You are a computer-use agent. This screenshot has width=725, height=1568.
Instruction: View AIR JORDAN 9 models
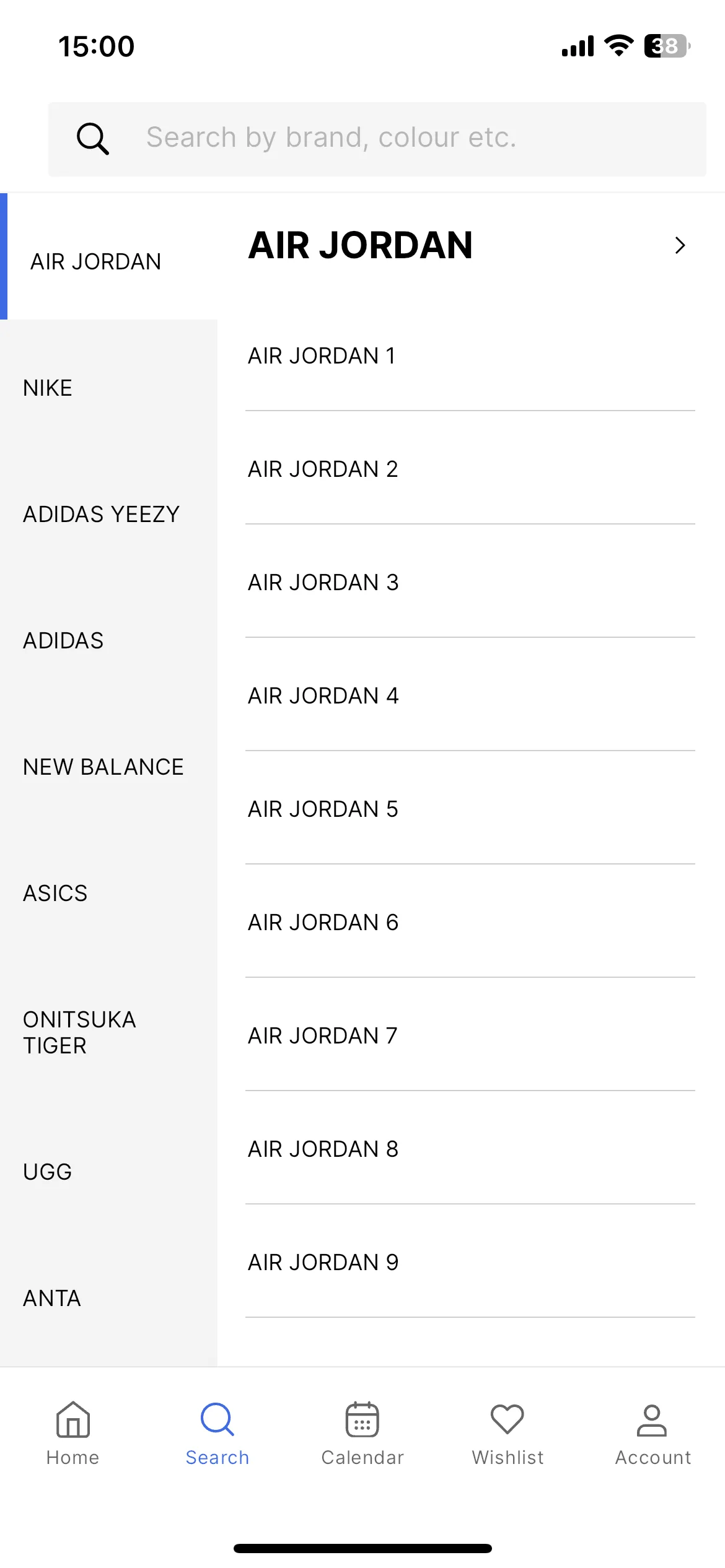coord(470,1263)
